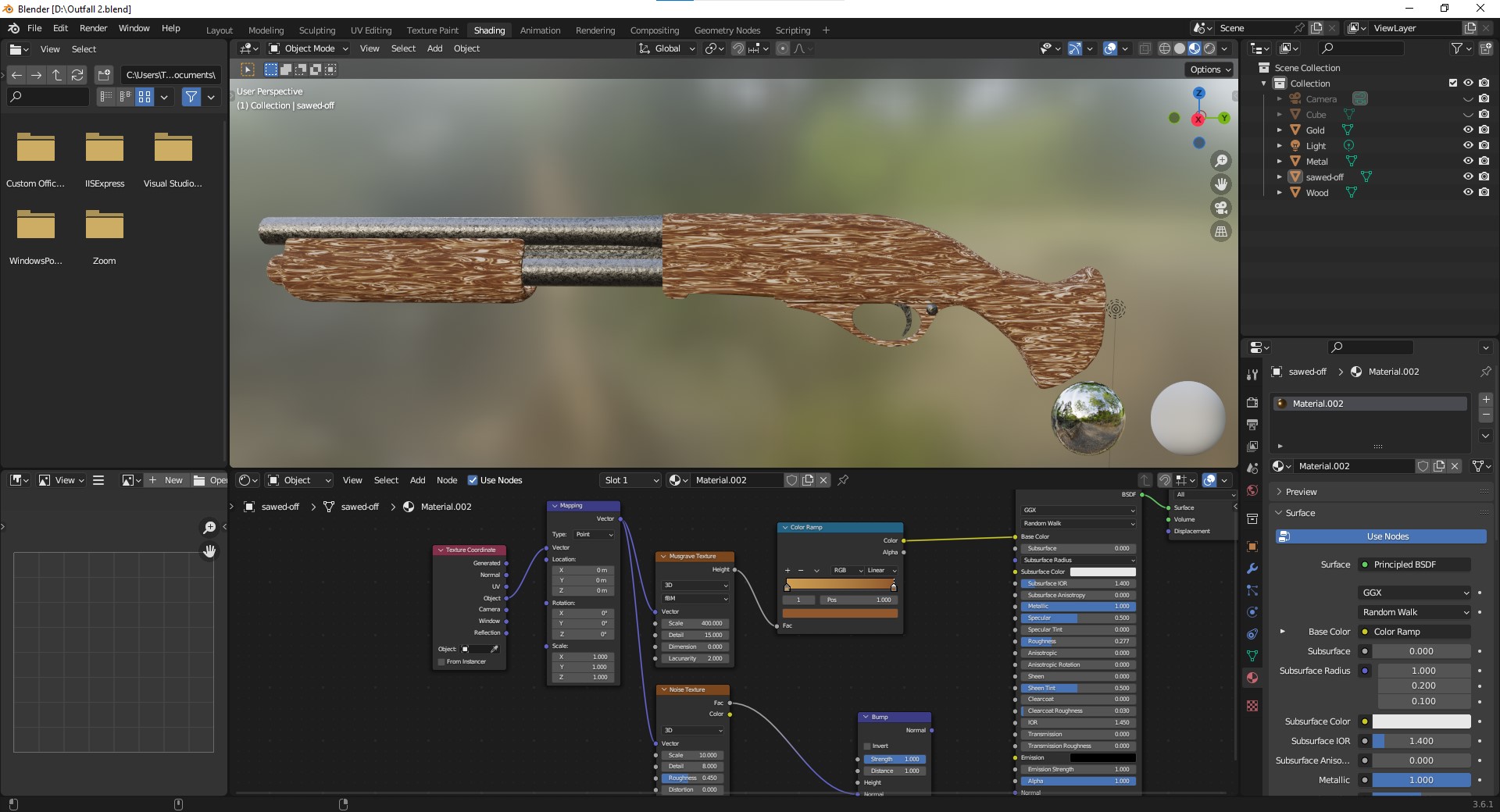Select the Material Preview shading icon

coord(1195,48)
